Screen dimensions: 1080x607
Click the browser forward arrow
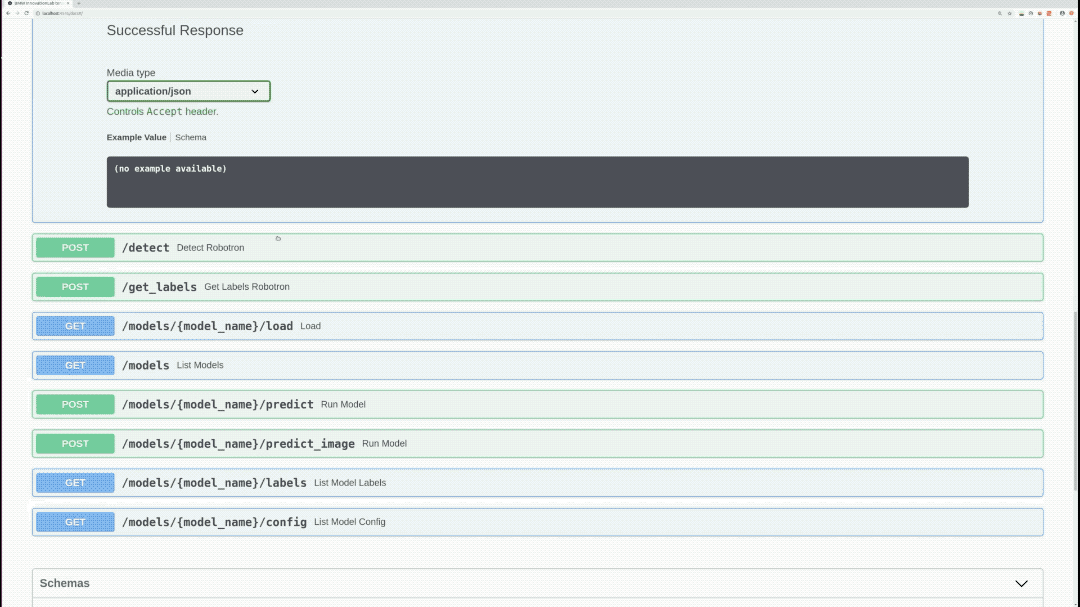17,13
